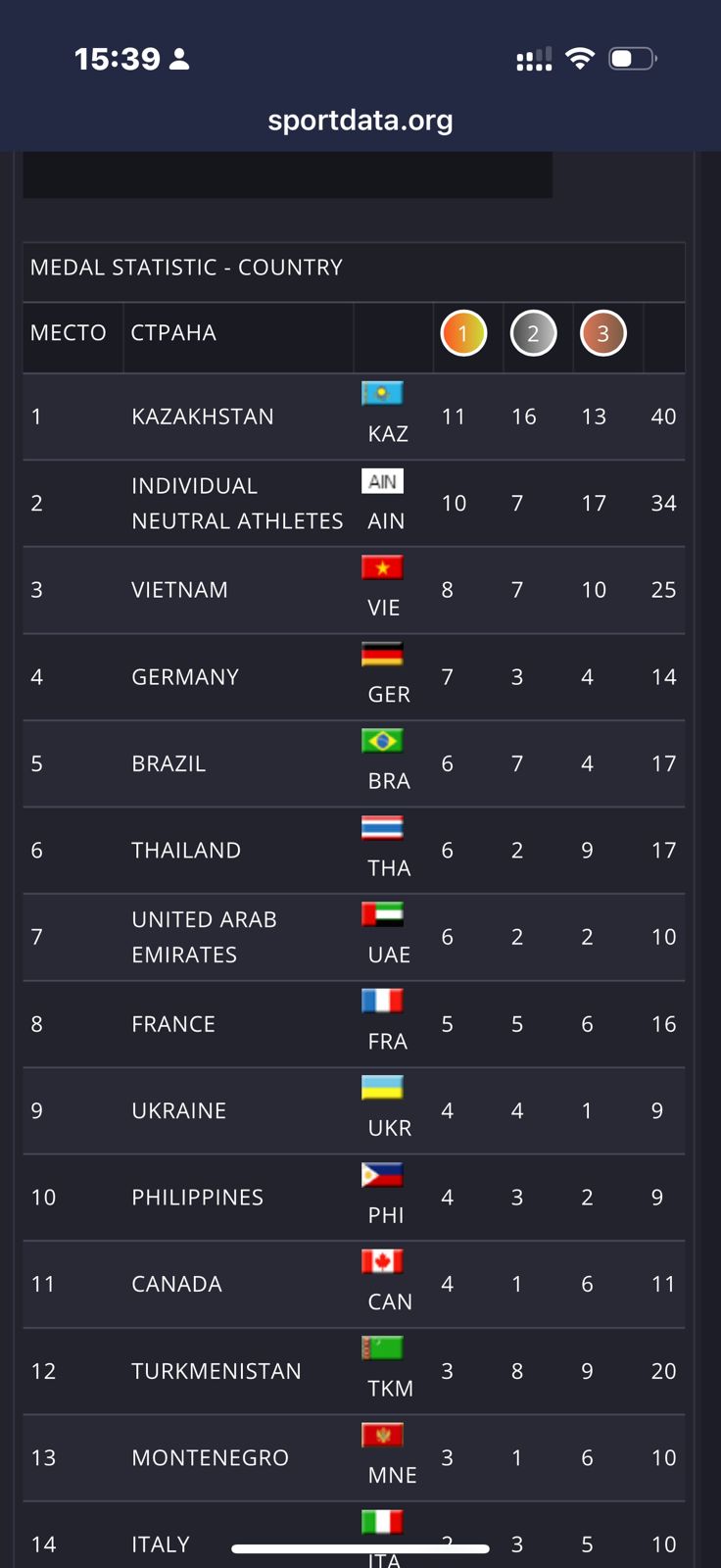Select the KAZAKHSTAN country name
The width and height of the screenshot is (721, 1568).
tap(203, 416)
